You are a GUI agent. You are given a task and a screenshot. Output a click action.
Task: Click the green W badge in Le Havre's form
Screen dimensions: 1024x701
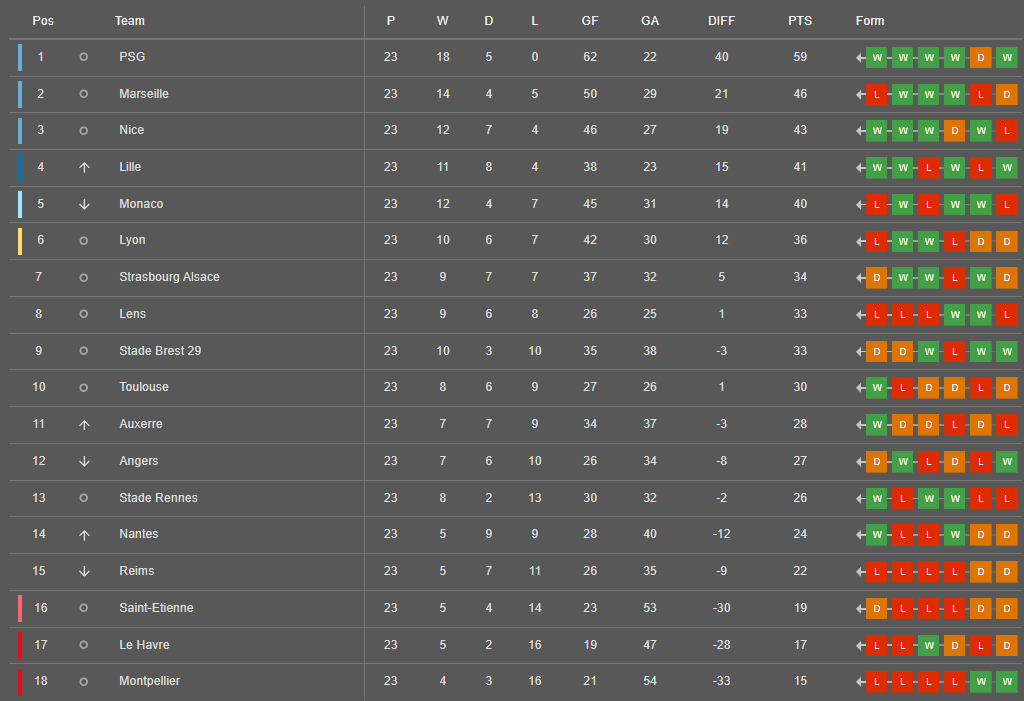[x=928, y=645]
